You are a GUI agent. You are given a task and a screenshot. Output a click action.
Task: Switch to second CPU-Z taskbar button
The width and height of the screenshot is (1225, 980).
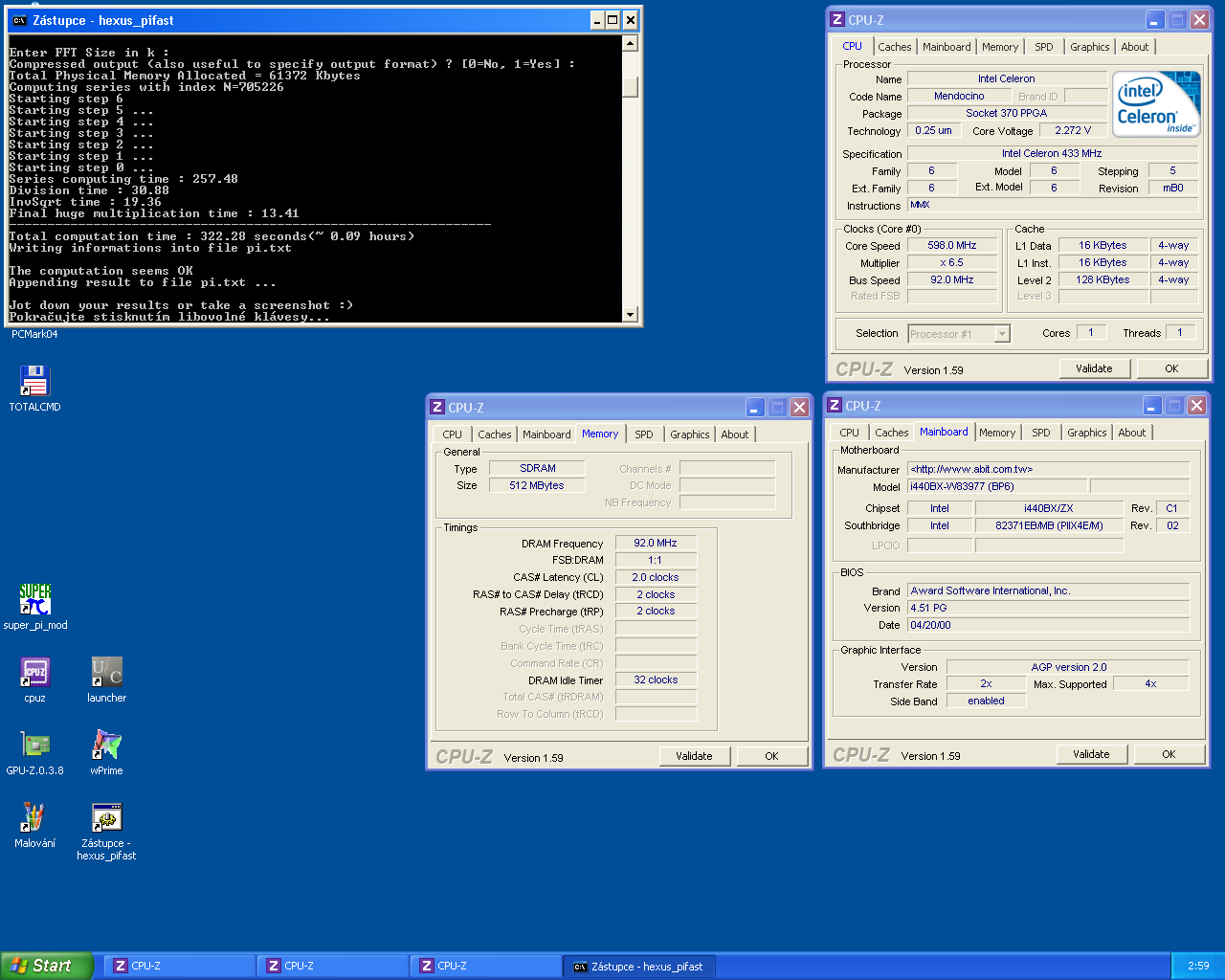(331, 966)
